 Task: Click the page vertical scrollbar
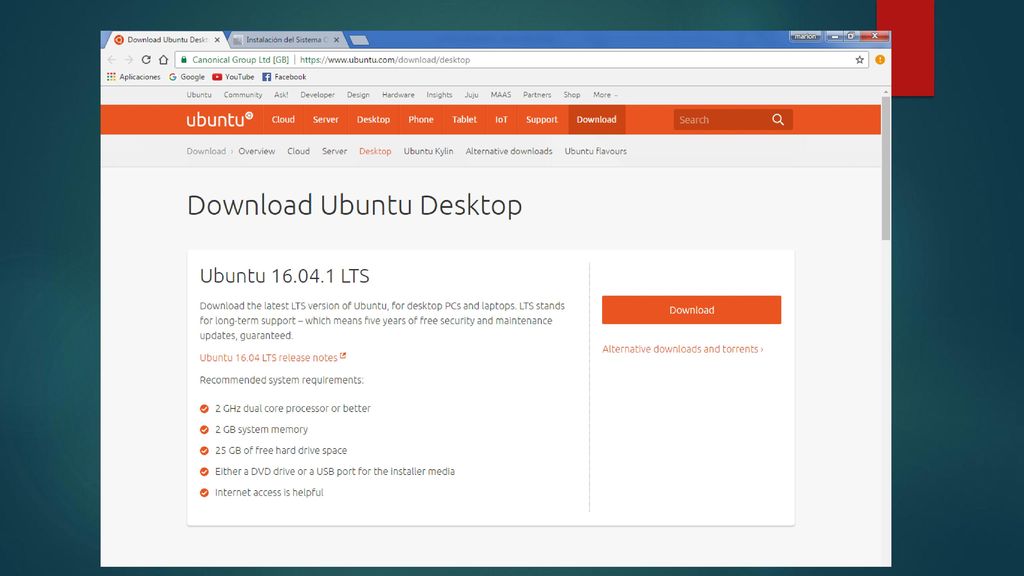pos(886,170)
